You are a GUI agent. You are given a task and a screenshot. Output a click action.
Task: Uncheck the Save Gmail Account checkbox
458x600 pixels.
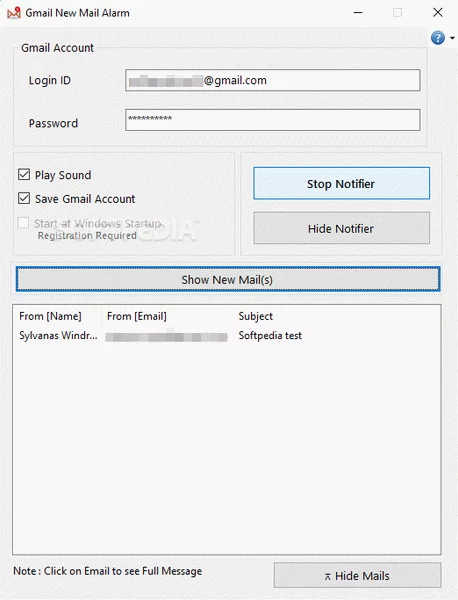click(24, 199)
